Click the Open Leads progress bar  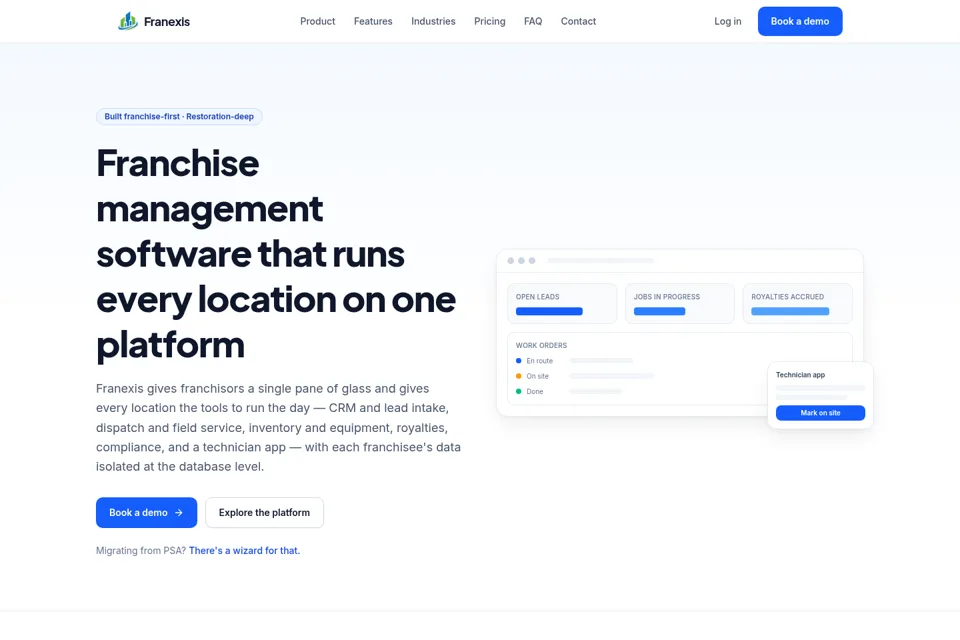pos(549,311)
